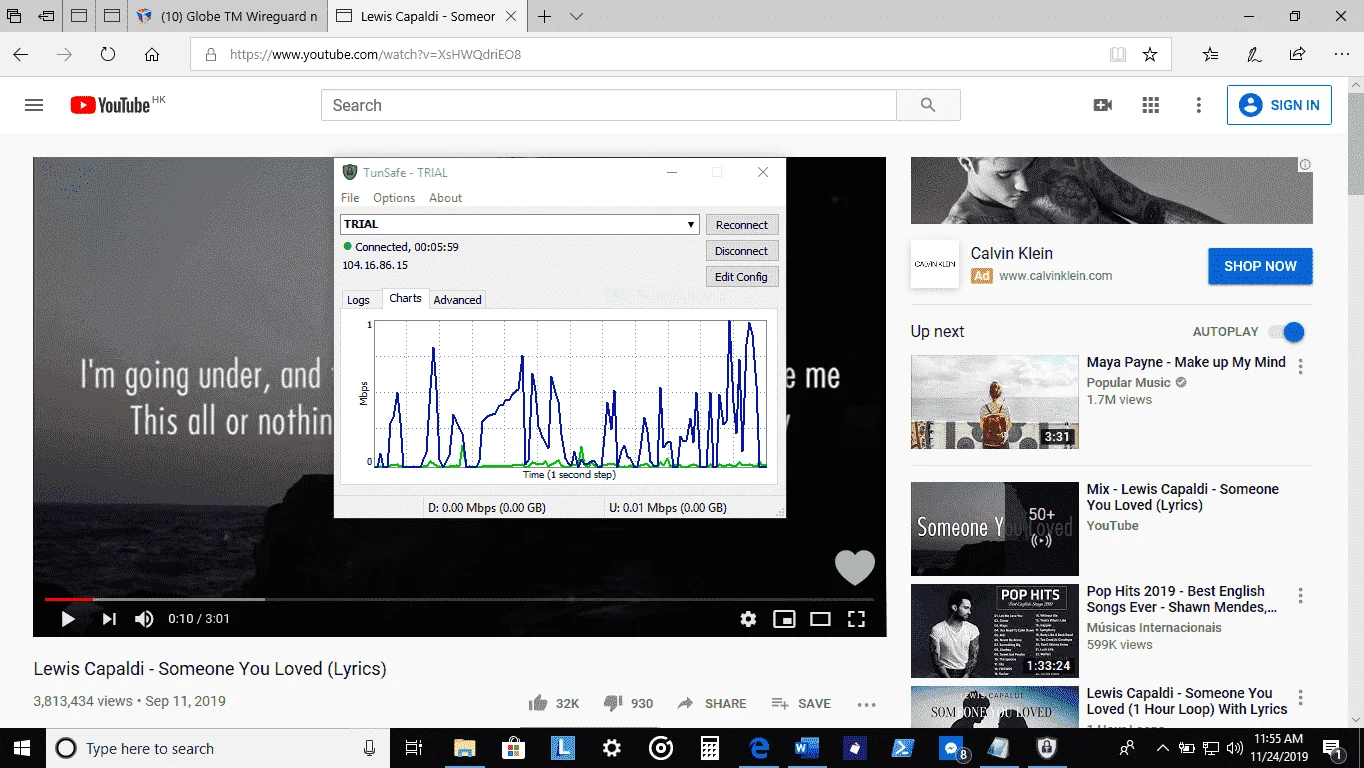Open options for 1 Hour Loop video

click(x=1301, y=698)
